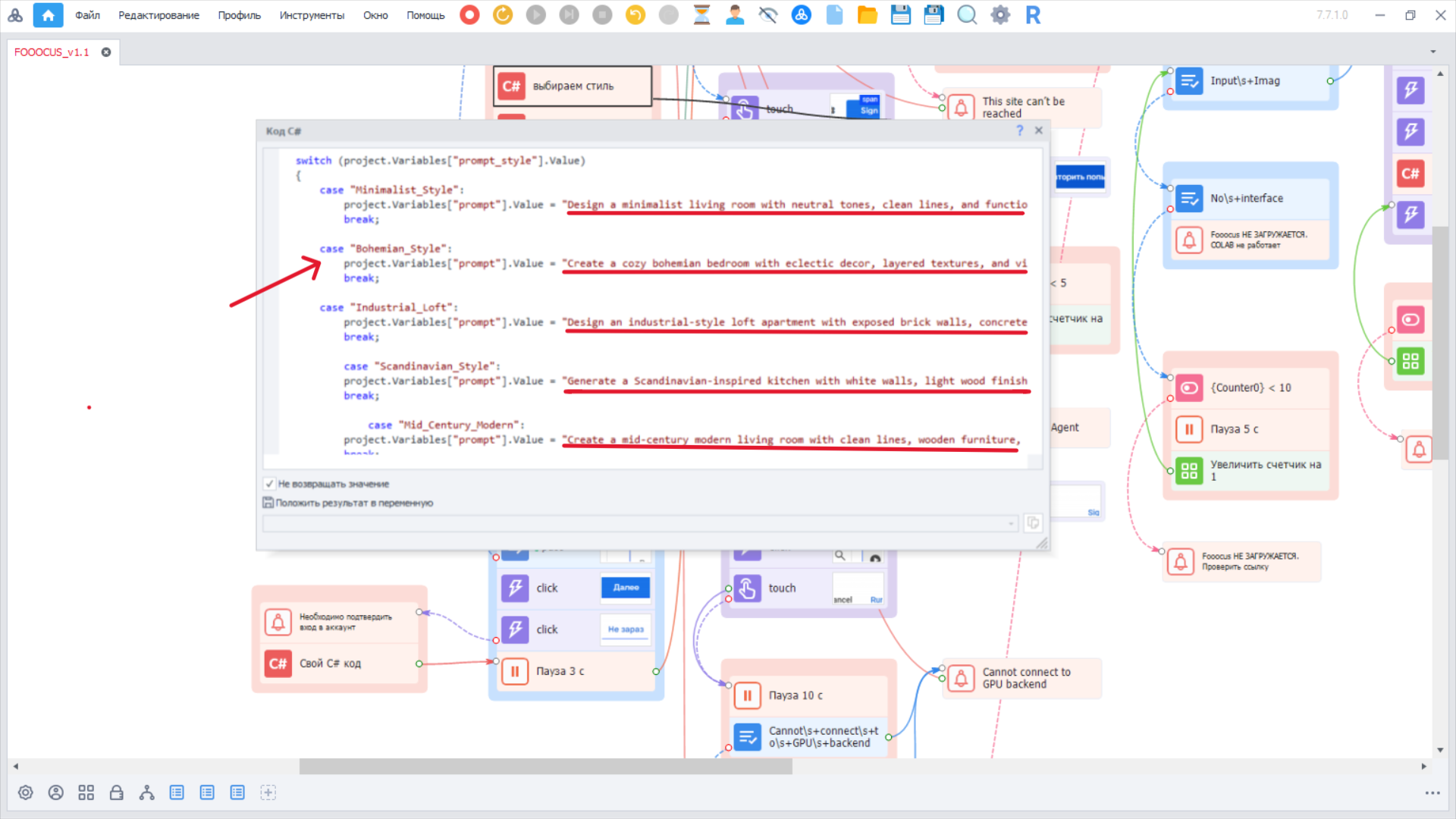1456x819 pixels.
Task: Switch to the FOOOCUS_v1.1 tab
Action: (x=52, y=52)
